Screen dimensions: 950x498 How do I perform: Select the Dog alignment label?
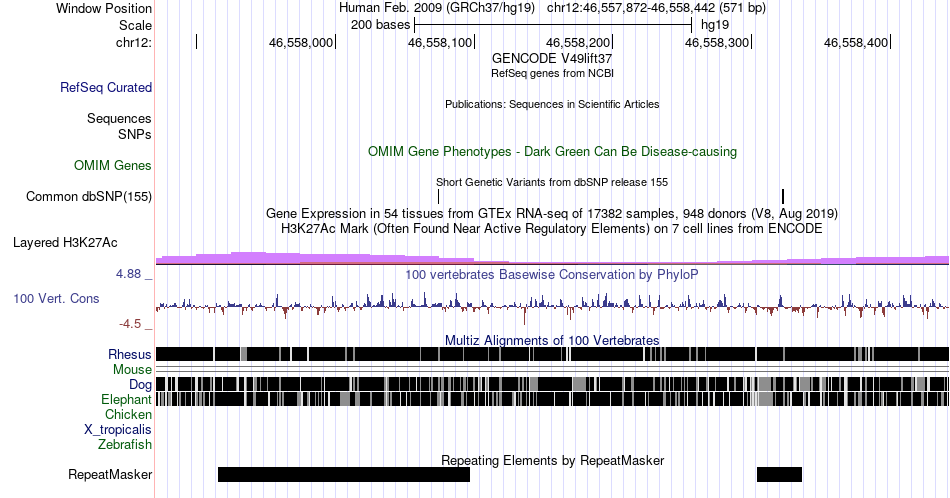(140, 385)
